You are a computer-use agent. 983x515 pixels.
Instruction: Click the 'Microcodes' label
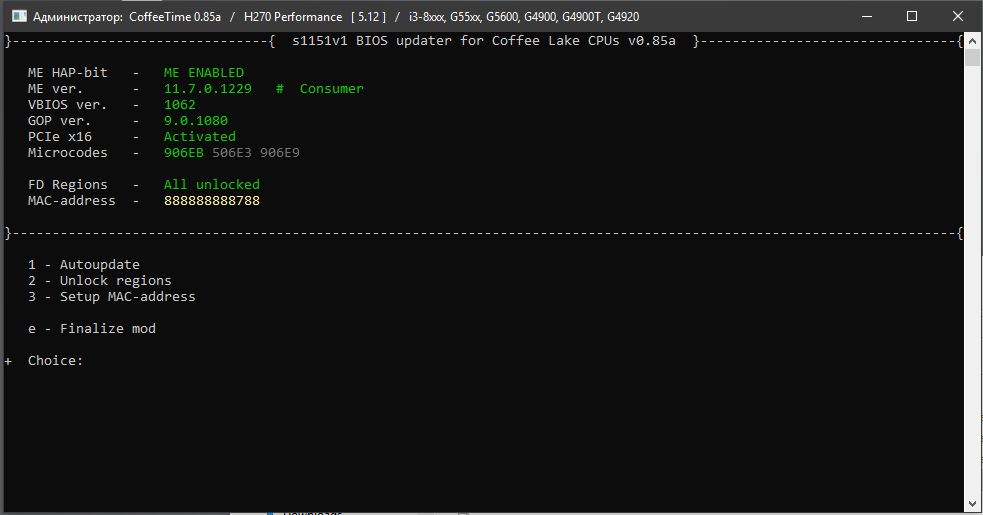click(x=68, y=152)
